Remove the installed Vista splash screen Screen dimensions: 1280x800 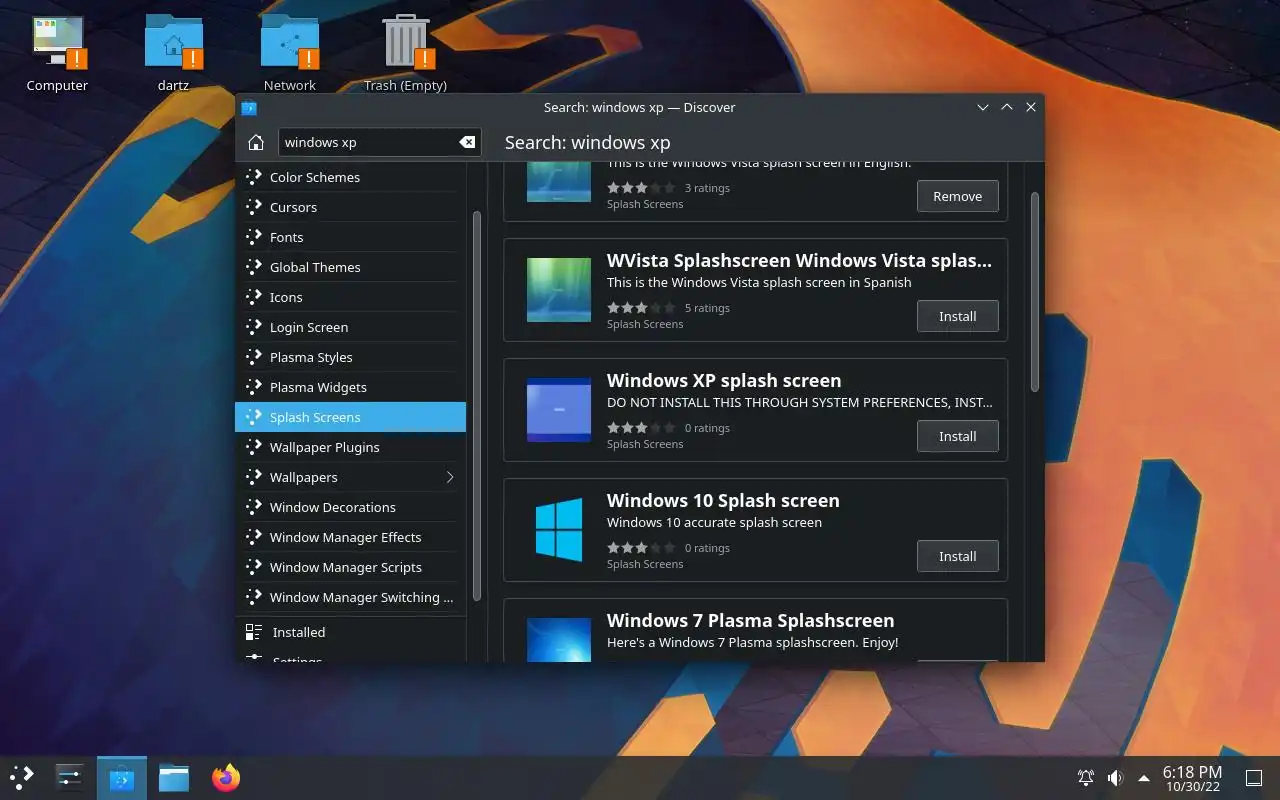[957, 196]
